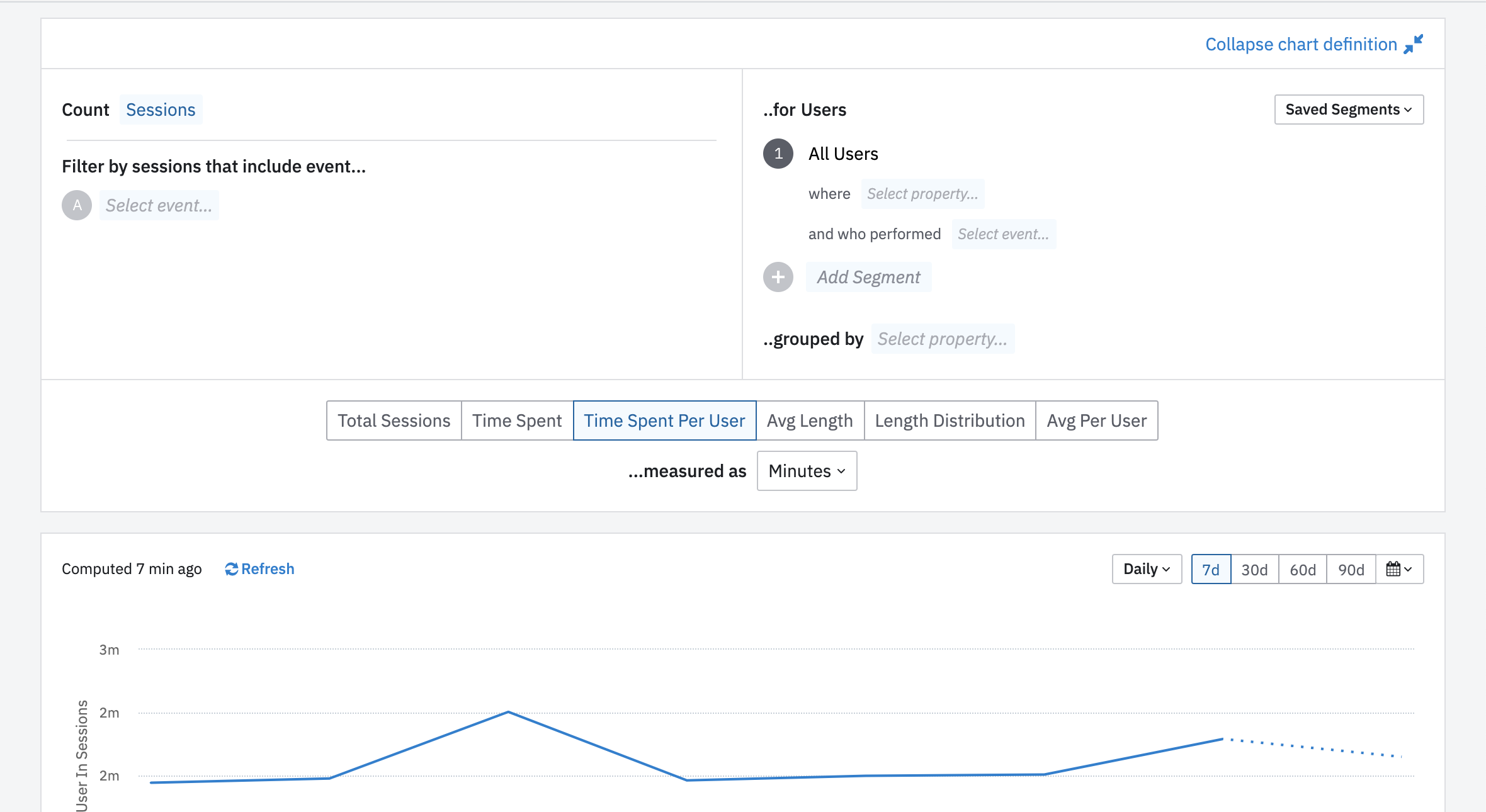
Task: Click the event A circle badge
Action: [x=77, y=205]
